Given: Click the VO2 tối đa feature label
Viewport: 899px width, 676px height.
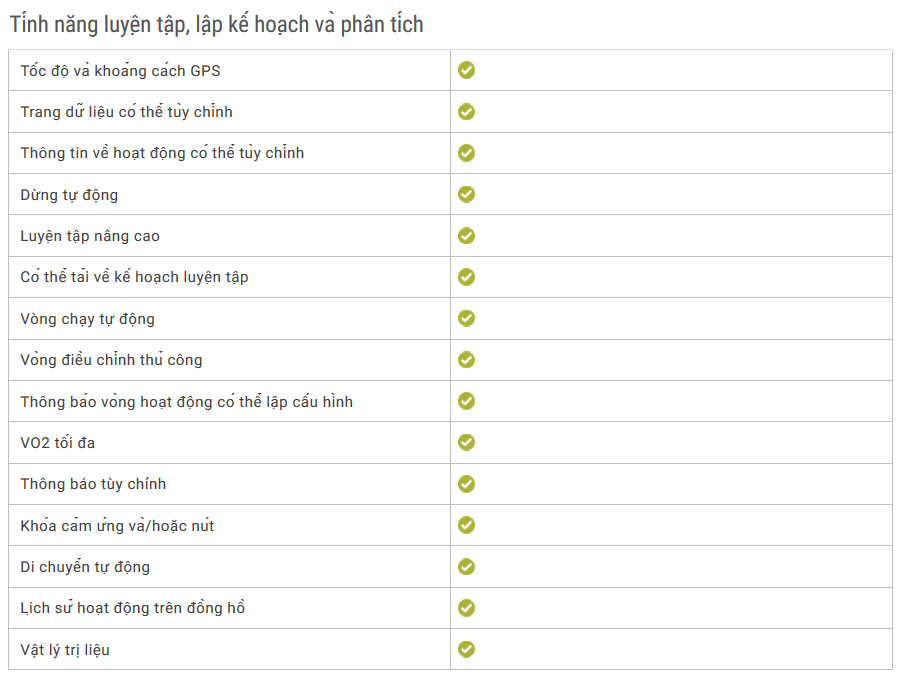Looking at the screenshot, I should [x=57, y=443].
